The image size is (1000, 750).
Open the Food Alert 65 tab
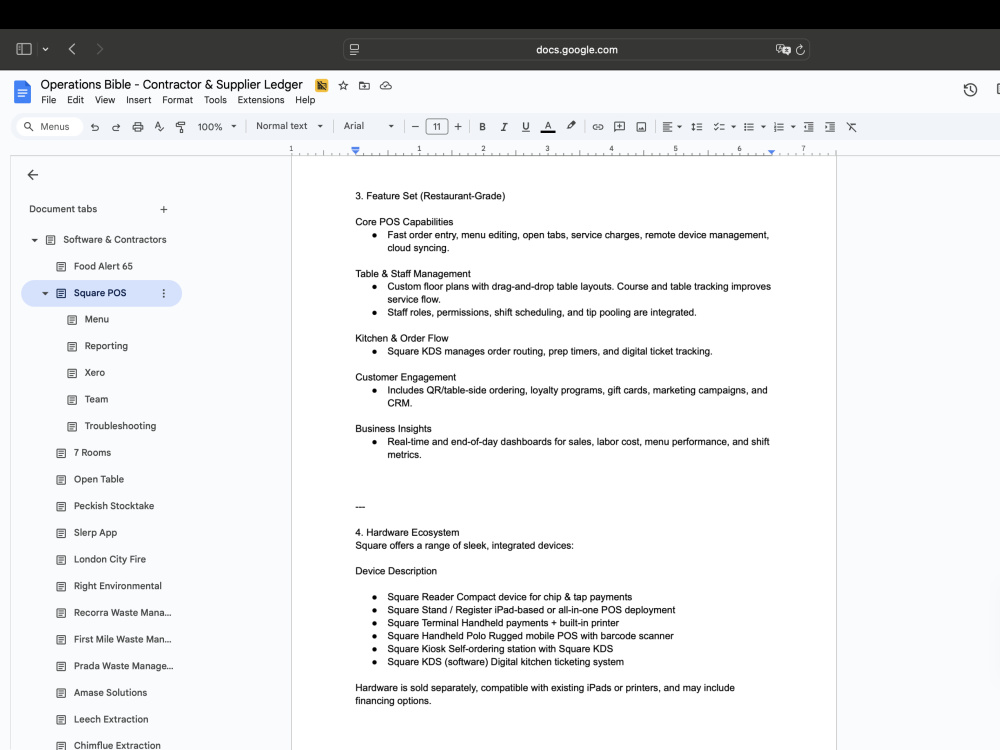pyautogui.click(x=102, y=267)
